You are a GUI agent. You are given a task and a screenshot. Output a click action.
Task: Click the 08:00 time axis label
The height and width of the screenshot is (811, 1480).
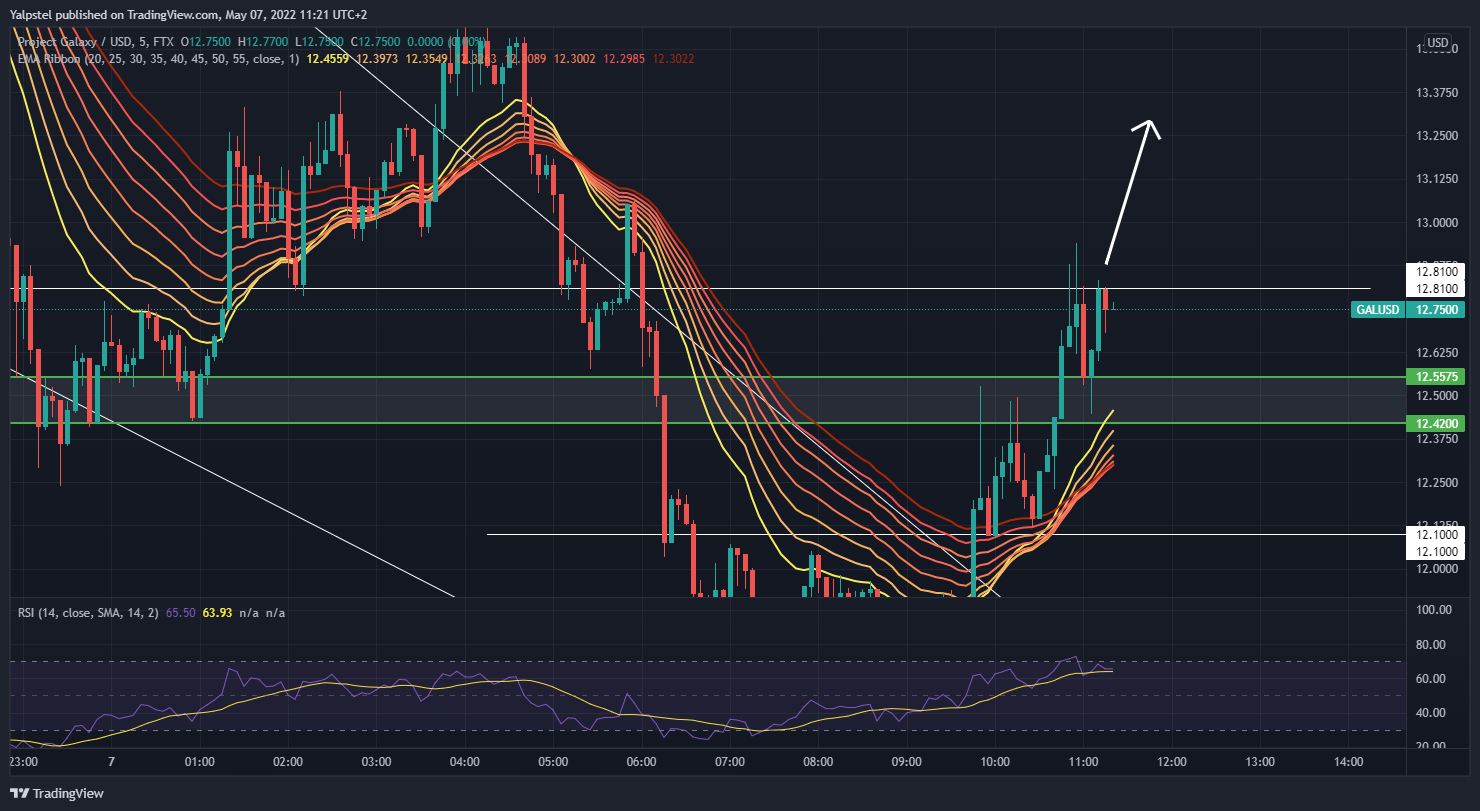coord(818,762)
